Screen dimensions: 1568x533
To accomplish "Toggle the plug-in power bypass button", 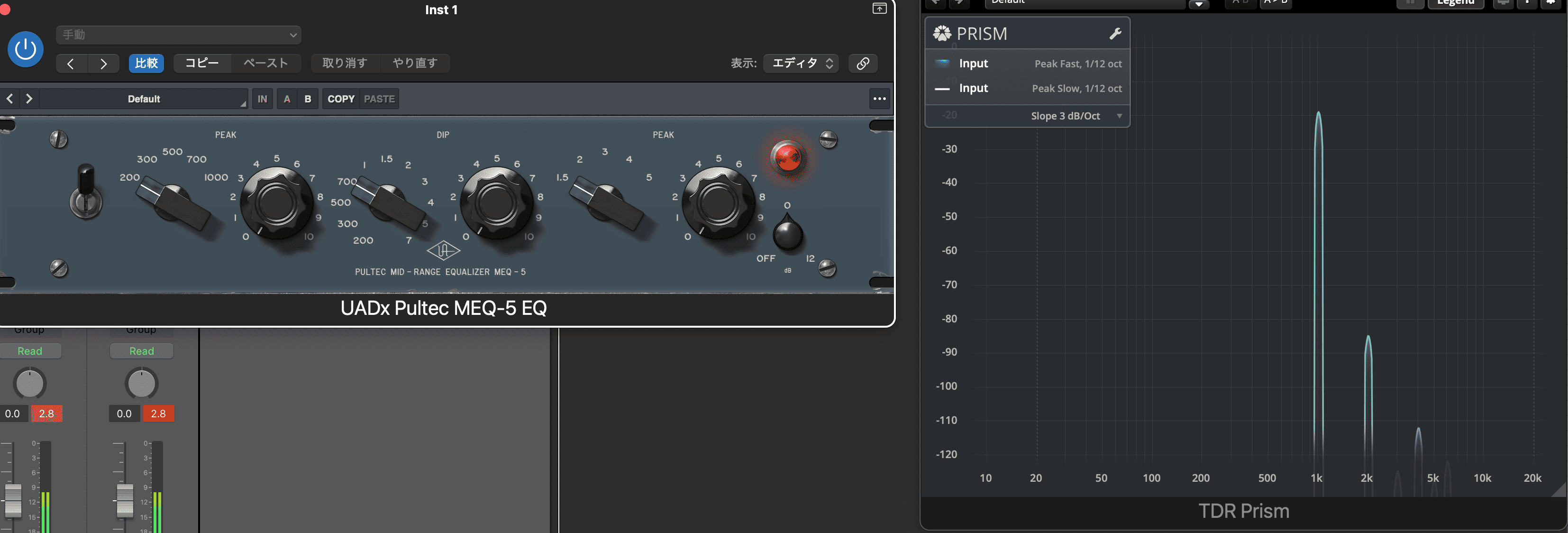I will [26, 49].
